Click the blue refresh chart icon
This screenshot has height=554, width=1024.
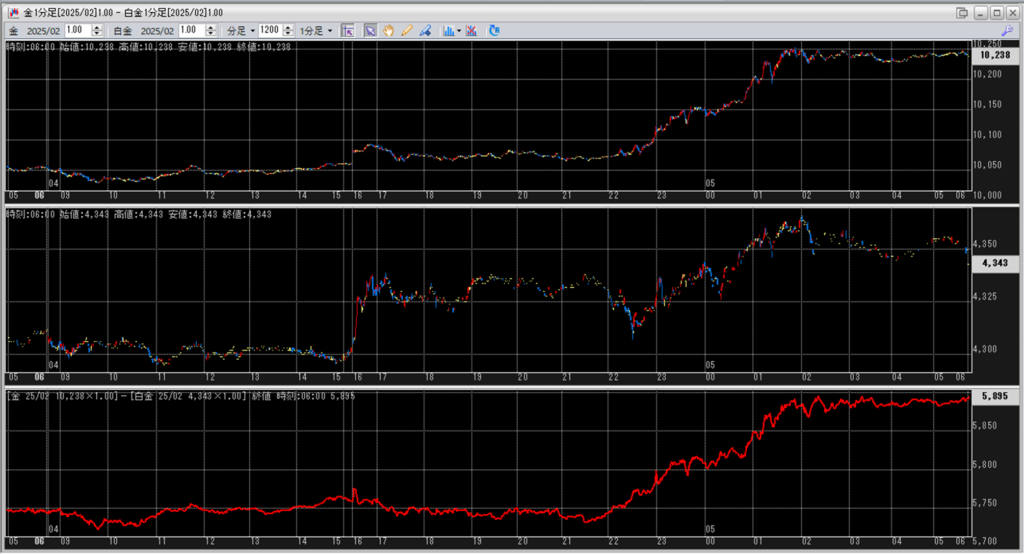pos(494,31)
